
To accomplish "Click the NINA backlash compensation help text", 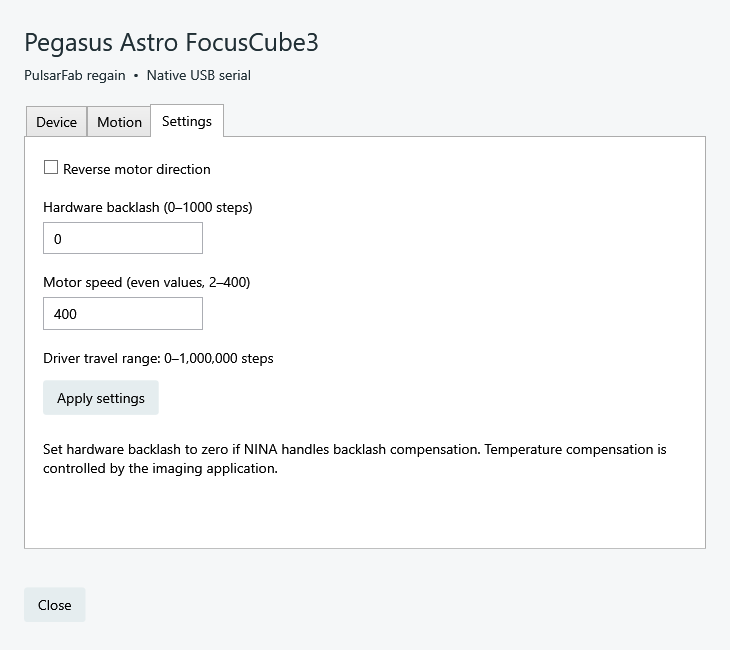I will coord(355,459).
